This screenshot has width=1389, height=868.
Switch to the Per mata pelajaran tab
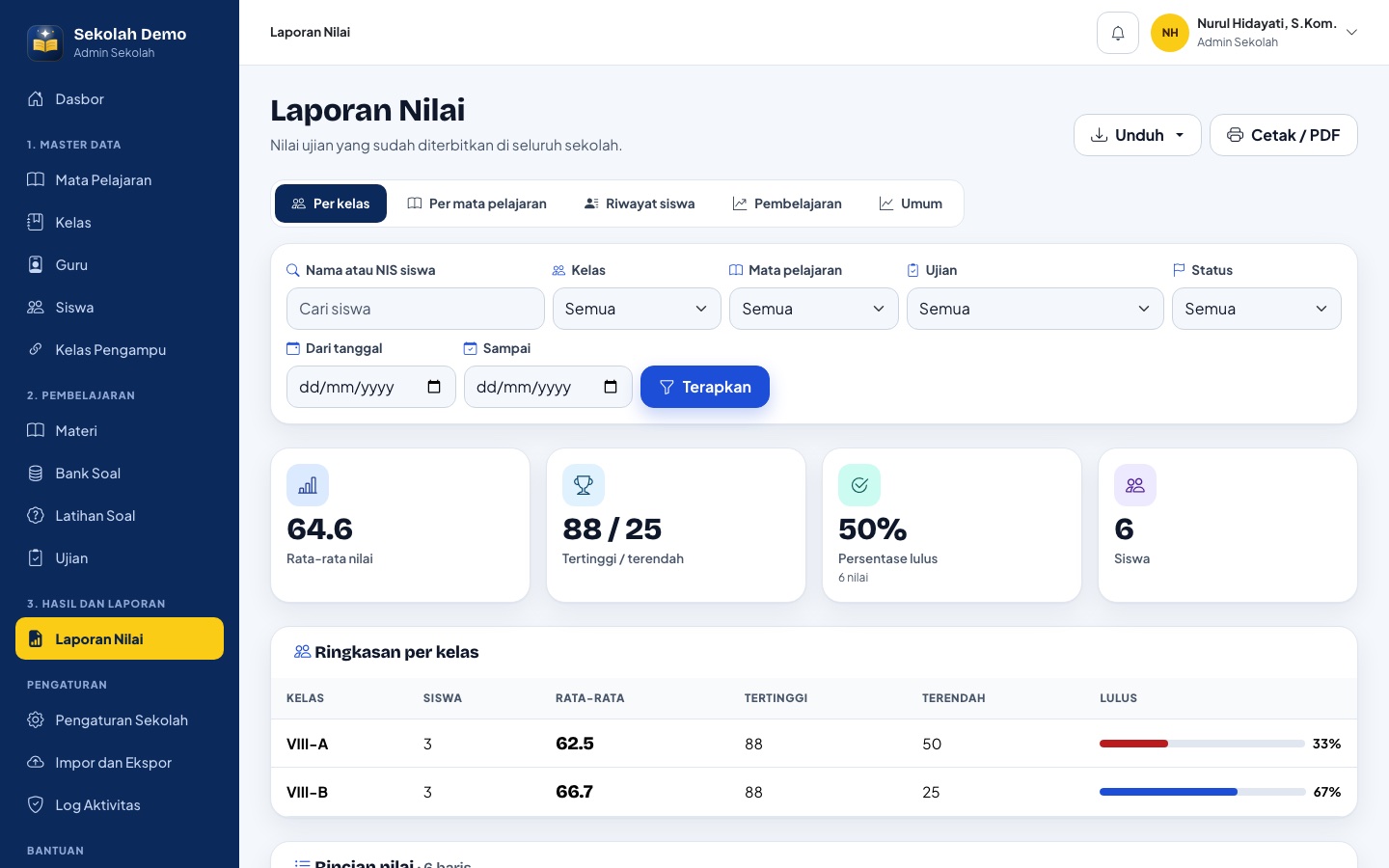tap(477, 203)
